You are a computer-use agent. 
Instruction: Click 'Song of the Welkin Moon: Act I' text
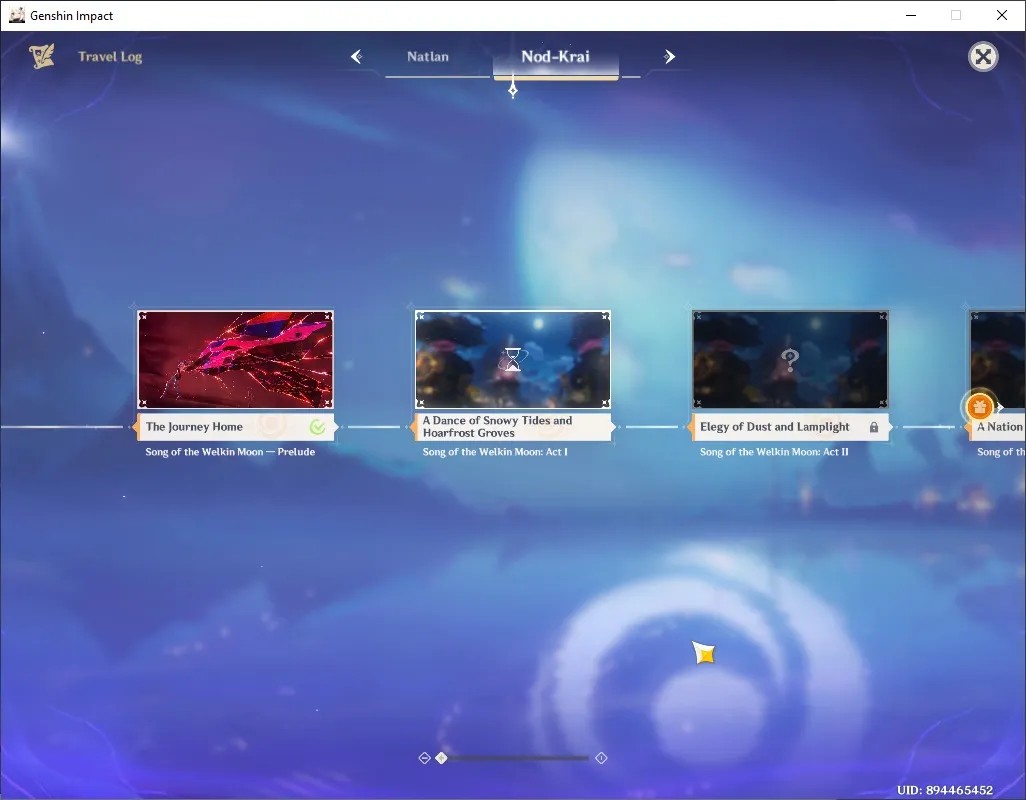(x=495, y=452)
